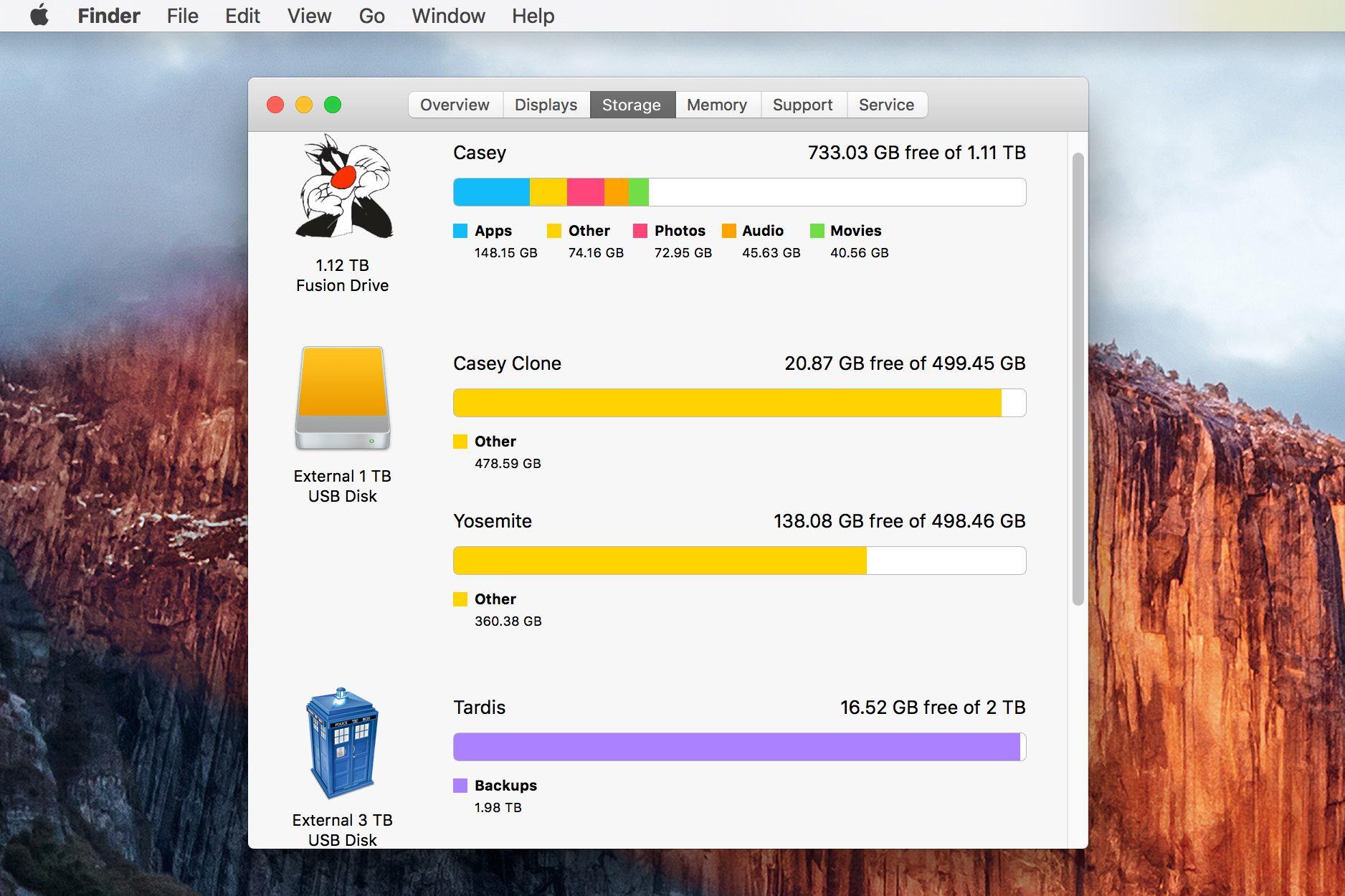1345x896 pixels.
Task: Select the Storage tab
Action: coord(632,105)
